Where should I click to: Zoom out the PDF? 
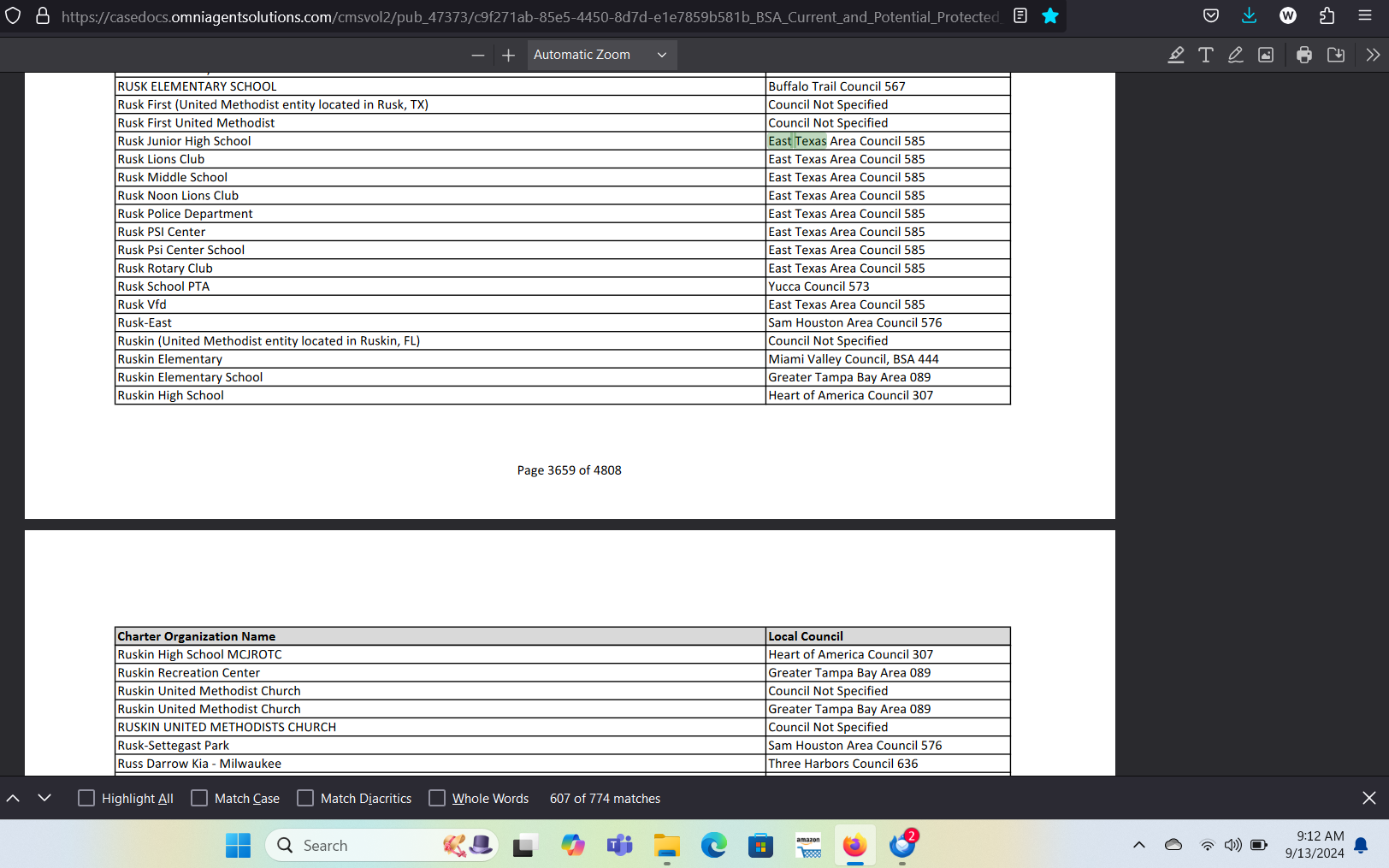[x=478, y=55]
